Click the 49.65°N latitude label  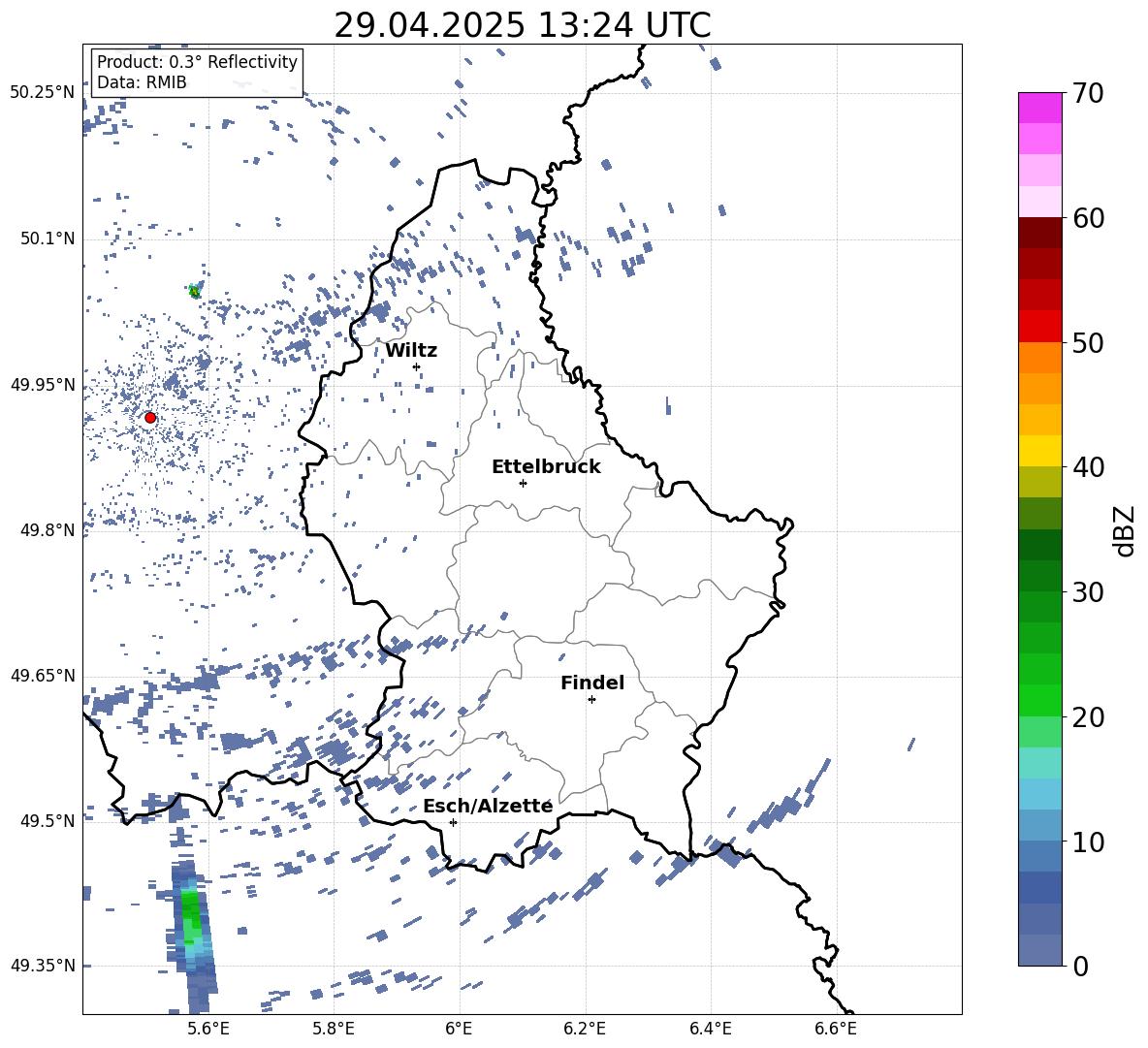click(43, 675)
